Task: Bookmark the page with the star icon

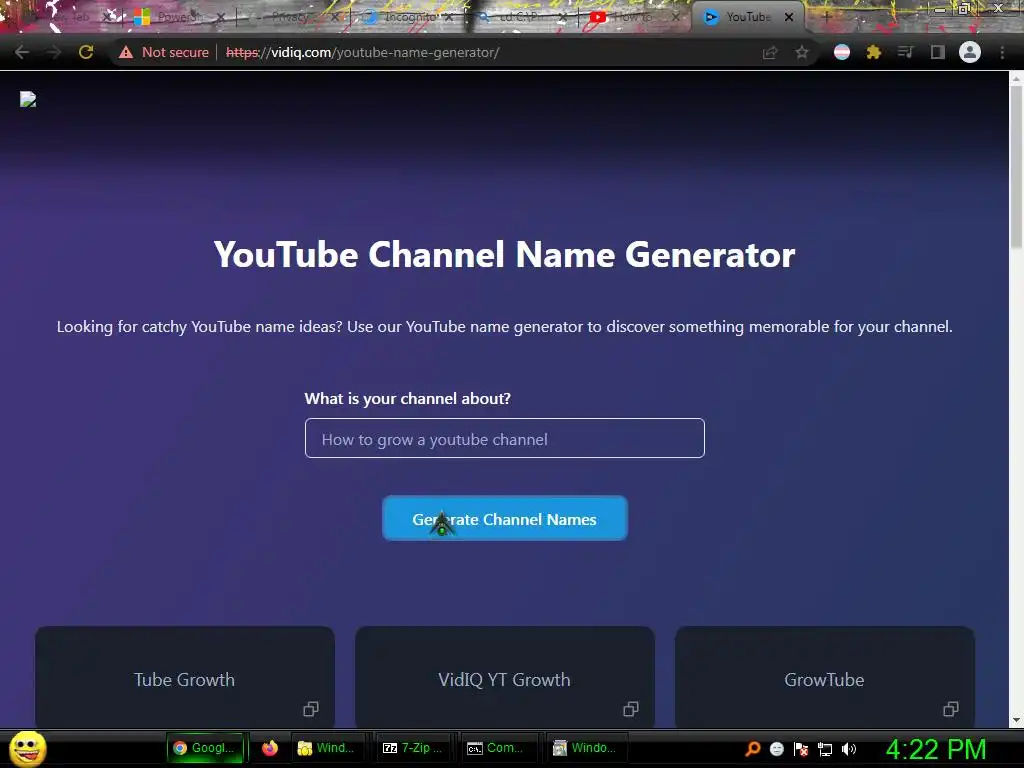Action: tap(802, 52)
